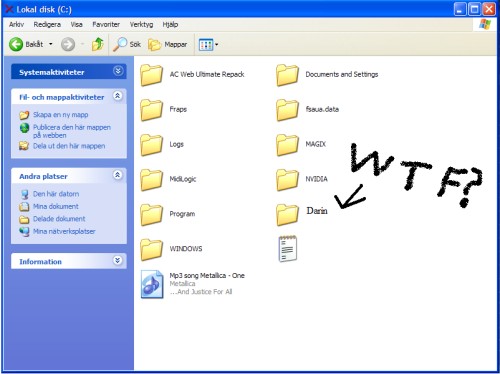The image size is (500, 374).
Task: Click Skapa en ny mapp folder icon
Action: click(x=24, y=115)
